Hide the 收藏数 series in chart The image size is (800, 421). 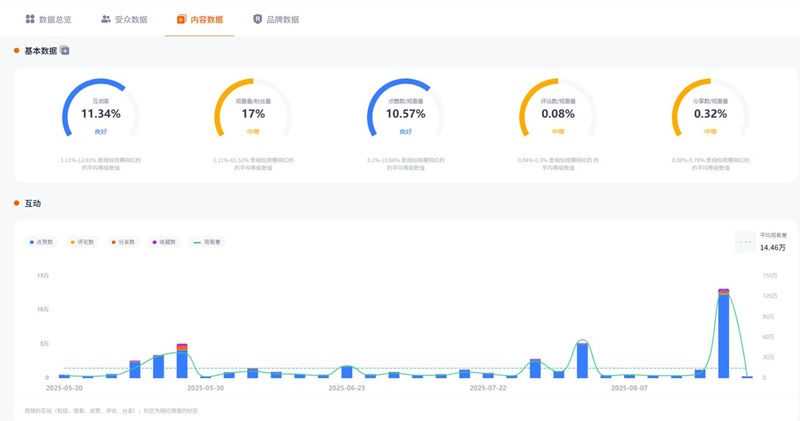[x=164, y=242]
